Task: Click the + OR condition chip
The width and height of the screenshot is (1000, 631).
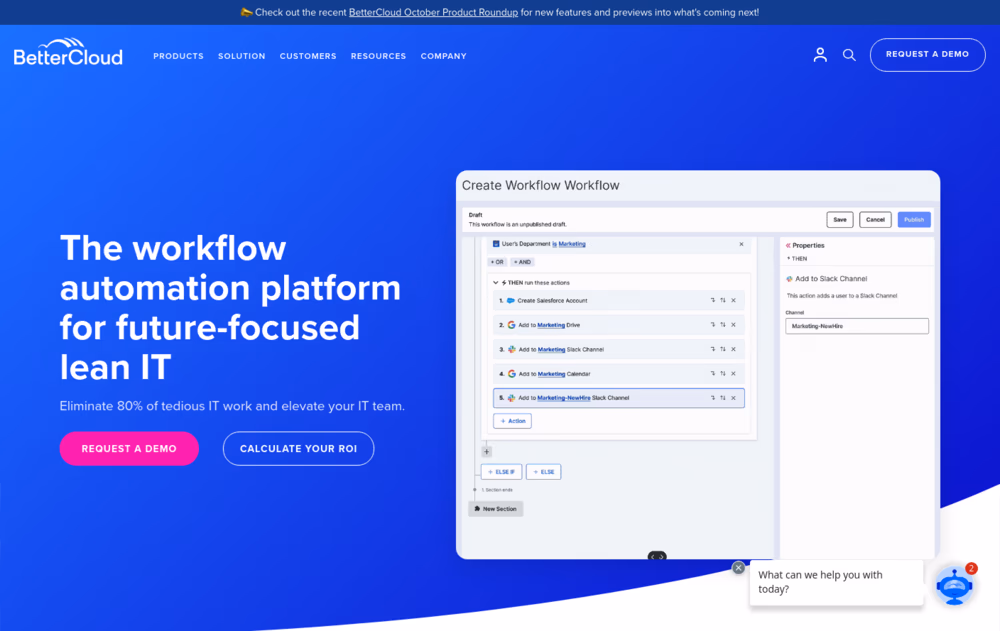Action: 497,262
